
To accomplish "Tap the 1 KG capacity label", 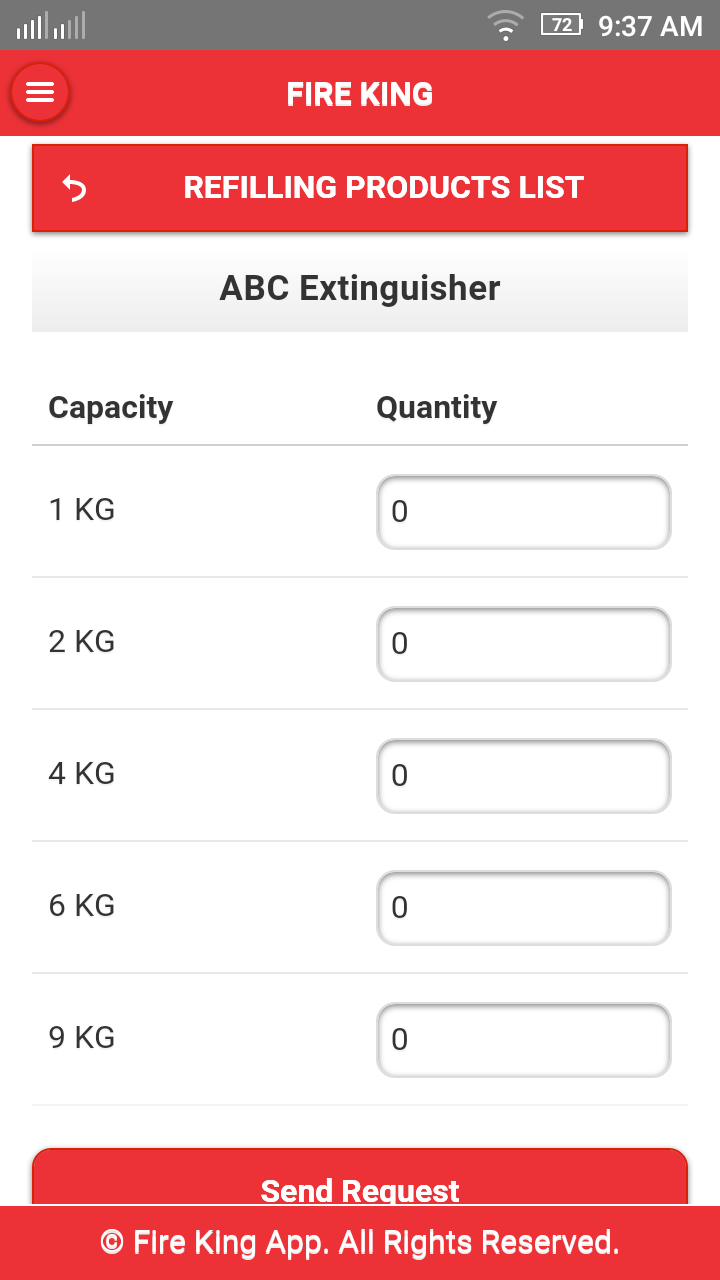I will pyautogui.click(x=82, y=510).
